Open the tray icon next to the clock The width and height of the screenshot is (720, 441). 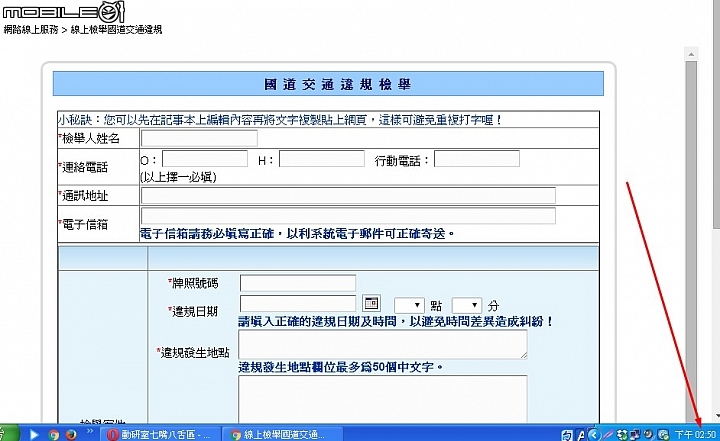pyautogui.click(x=663, y=435)
